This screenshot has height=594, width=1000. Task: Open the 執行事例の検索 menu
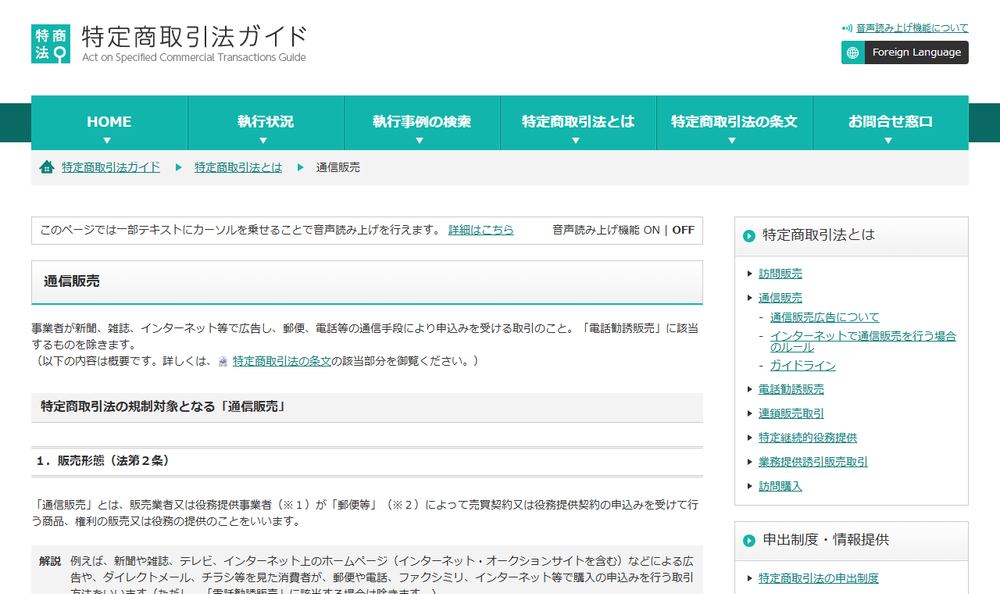click(x=422, y=123)
